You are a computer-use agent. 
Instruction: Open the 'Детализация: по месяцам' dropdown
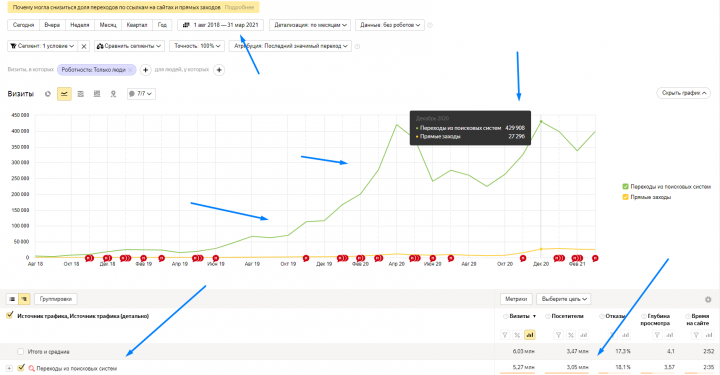tap(310, 25)
